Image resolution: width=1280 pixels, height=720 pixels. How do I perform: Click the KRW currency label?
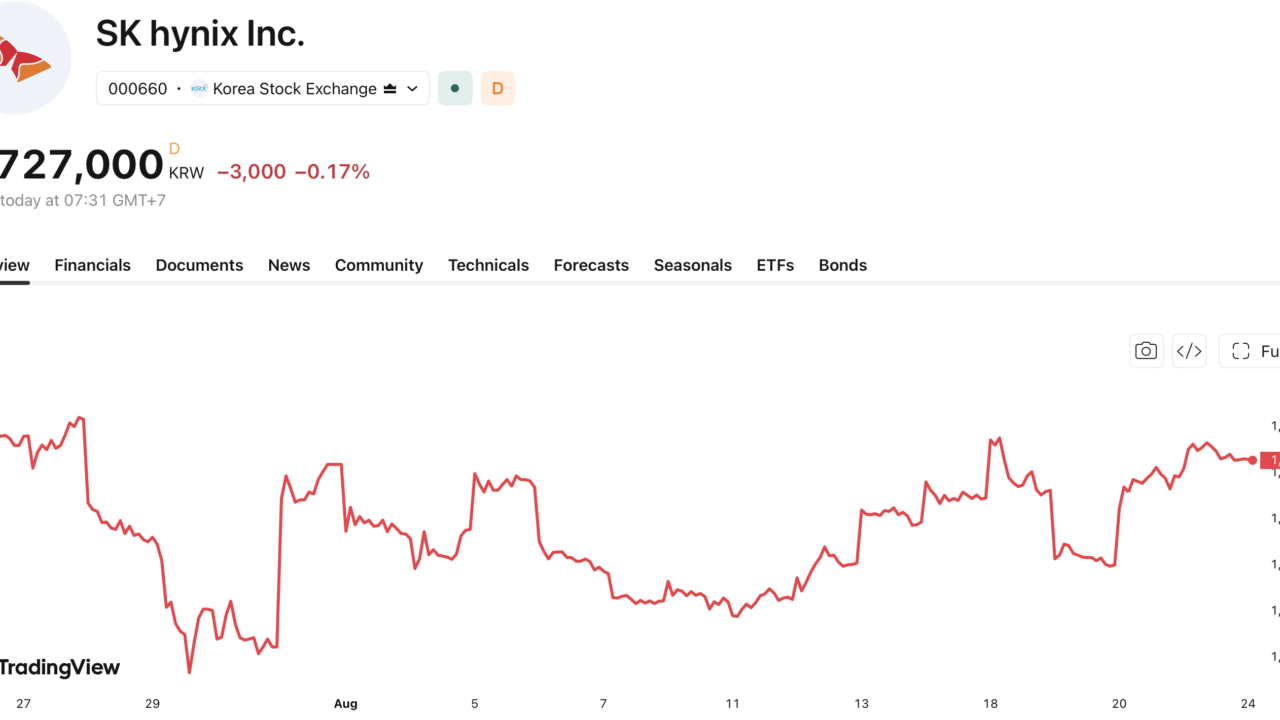tap(186, 173)
